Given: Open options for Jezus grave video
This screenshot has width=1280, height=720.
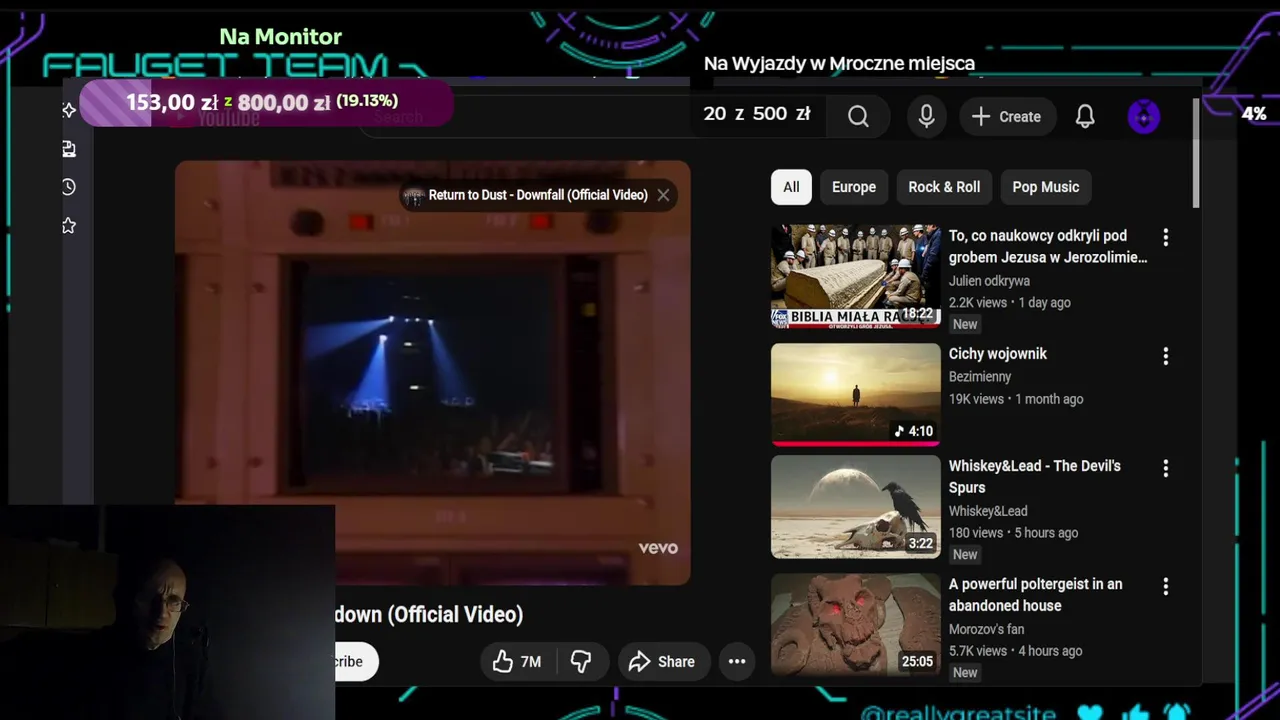Looking at the screenshot, I should tap(1165, 237).
